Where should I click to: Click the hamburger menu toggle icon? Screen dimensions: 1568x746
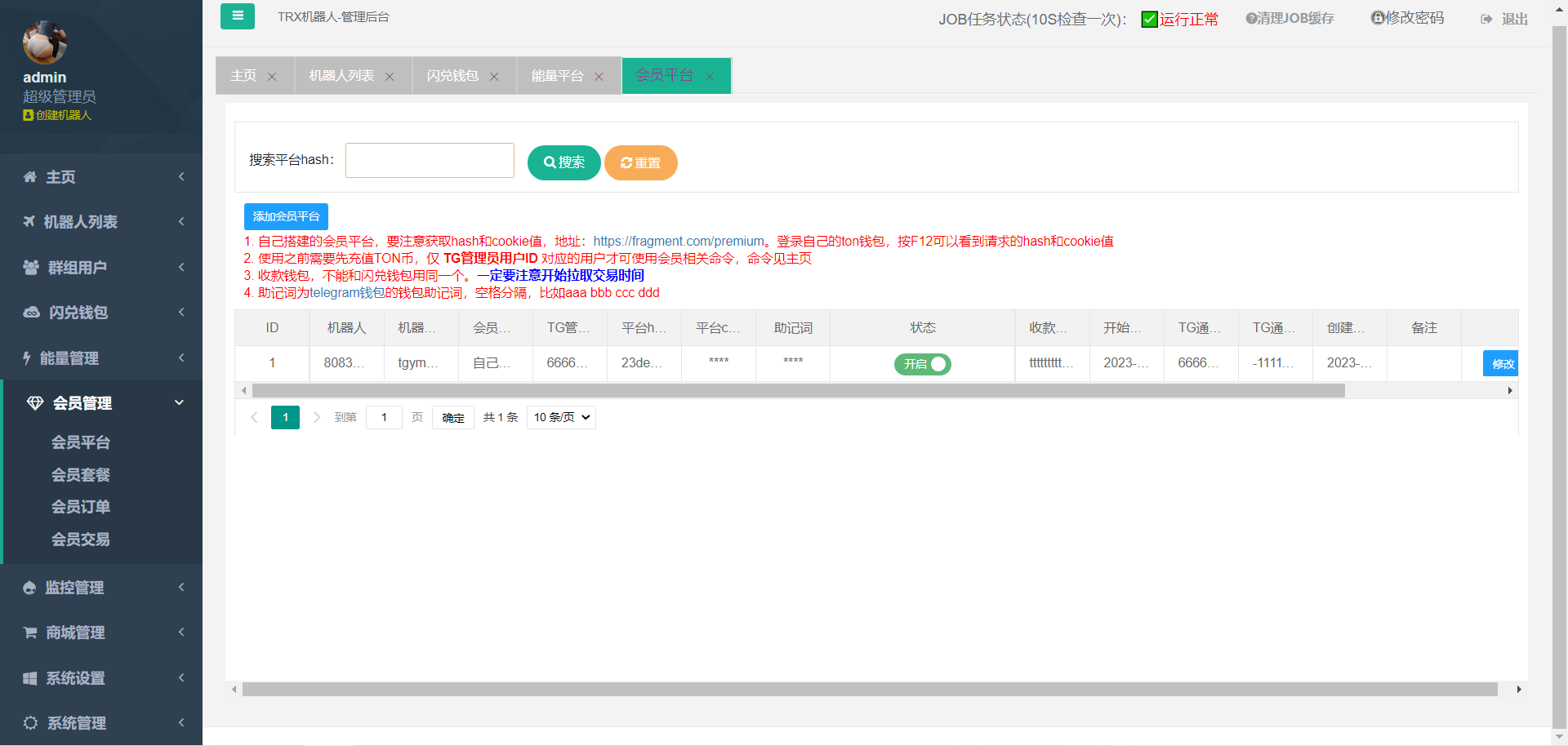238,16
